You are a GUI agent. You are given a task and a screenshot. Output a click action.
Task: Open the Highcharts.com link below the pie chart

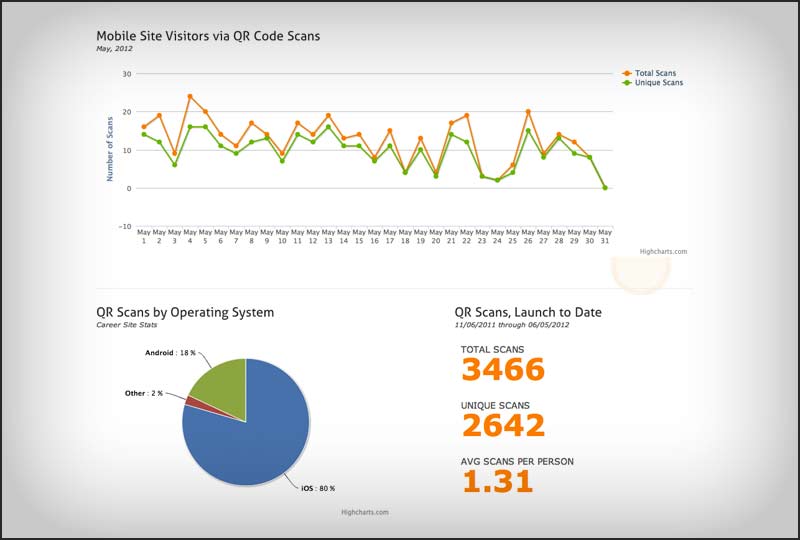point(363,512)
